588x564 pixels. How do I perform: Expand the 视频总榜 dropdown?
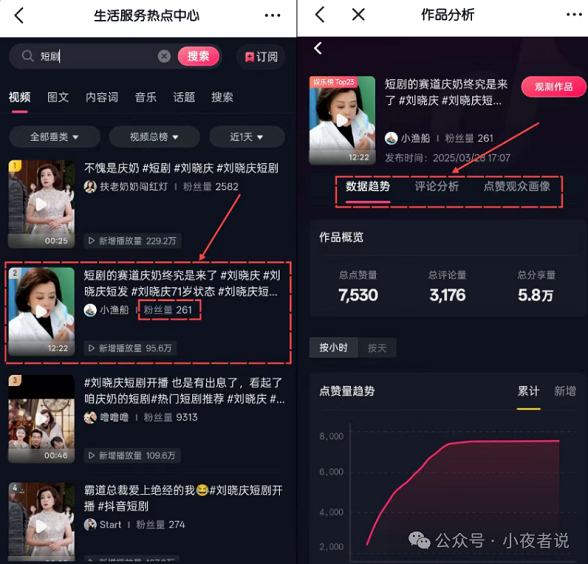click(154, 137)
